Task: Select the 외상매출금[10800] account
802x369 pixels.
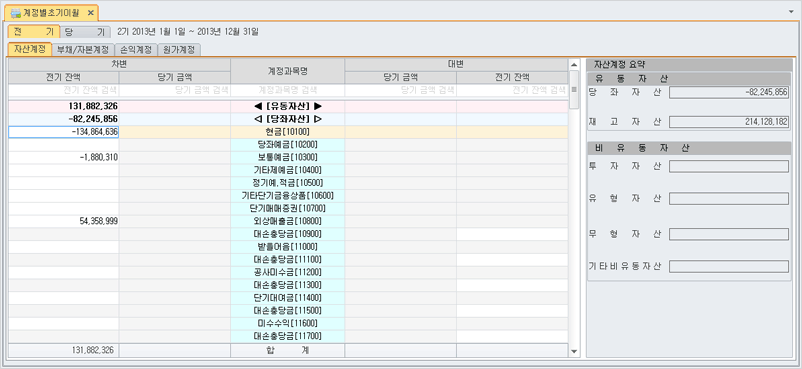Action: [287, 222]
